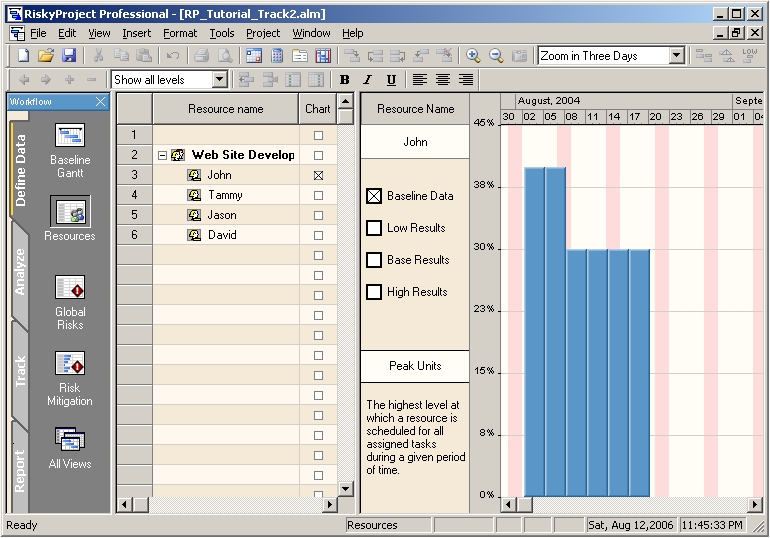
Task: Check the Chart box for Jason
Action: click(318, 215)
